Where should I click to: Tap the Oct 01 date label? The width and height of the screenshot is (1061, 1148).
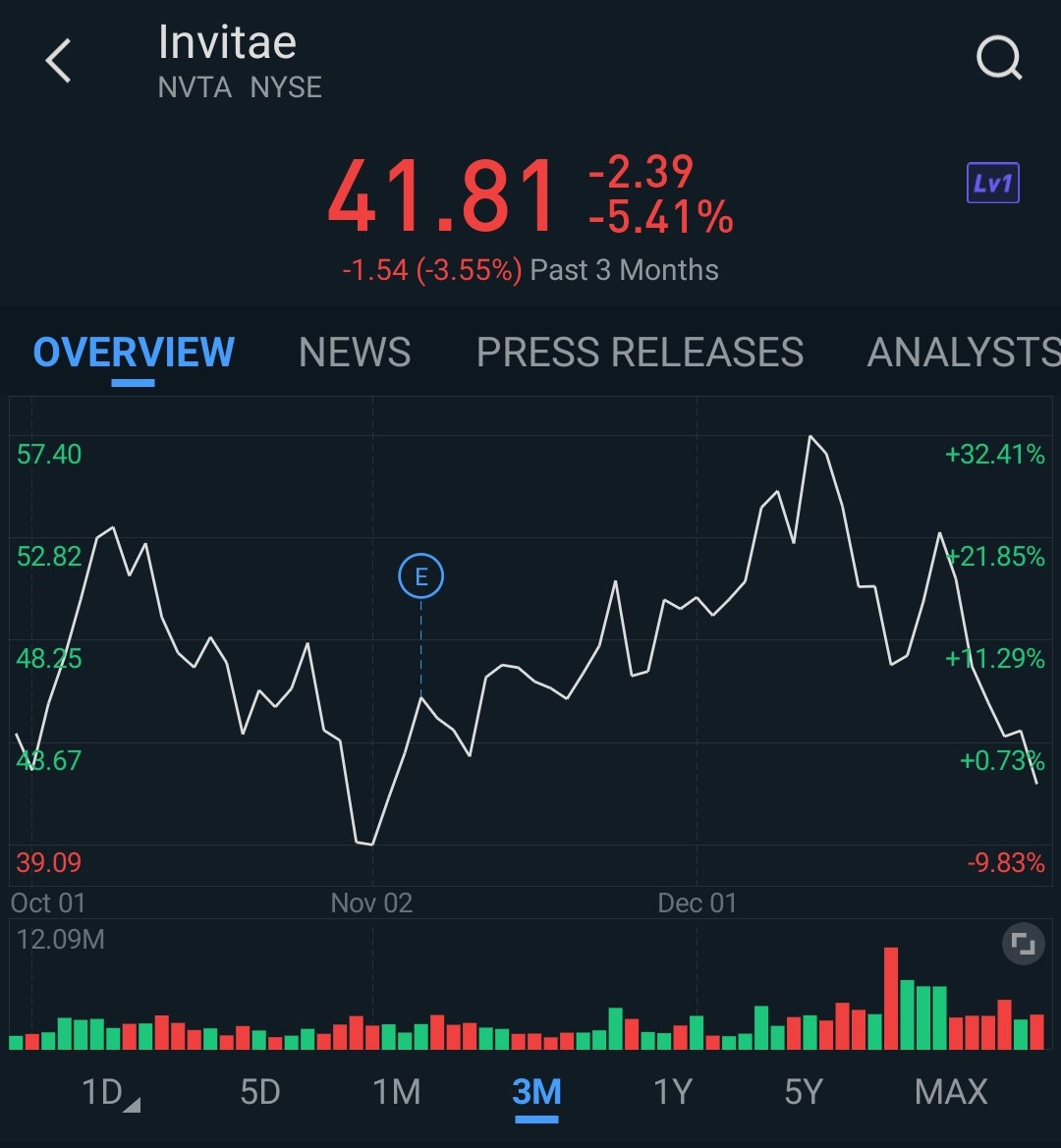click(x=48, y=903)
